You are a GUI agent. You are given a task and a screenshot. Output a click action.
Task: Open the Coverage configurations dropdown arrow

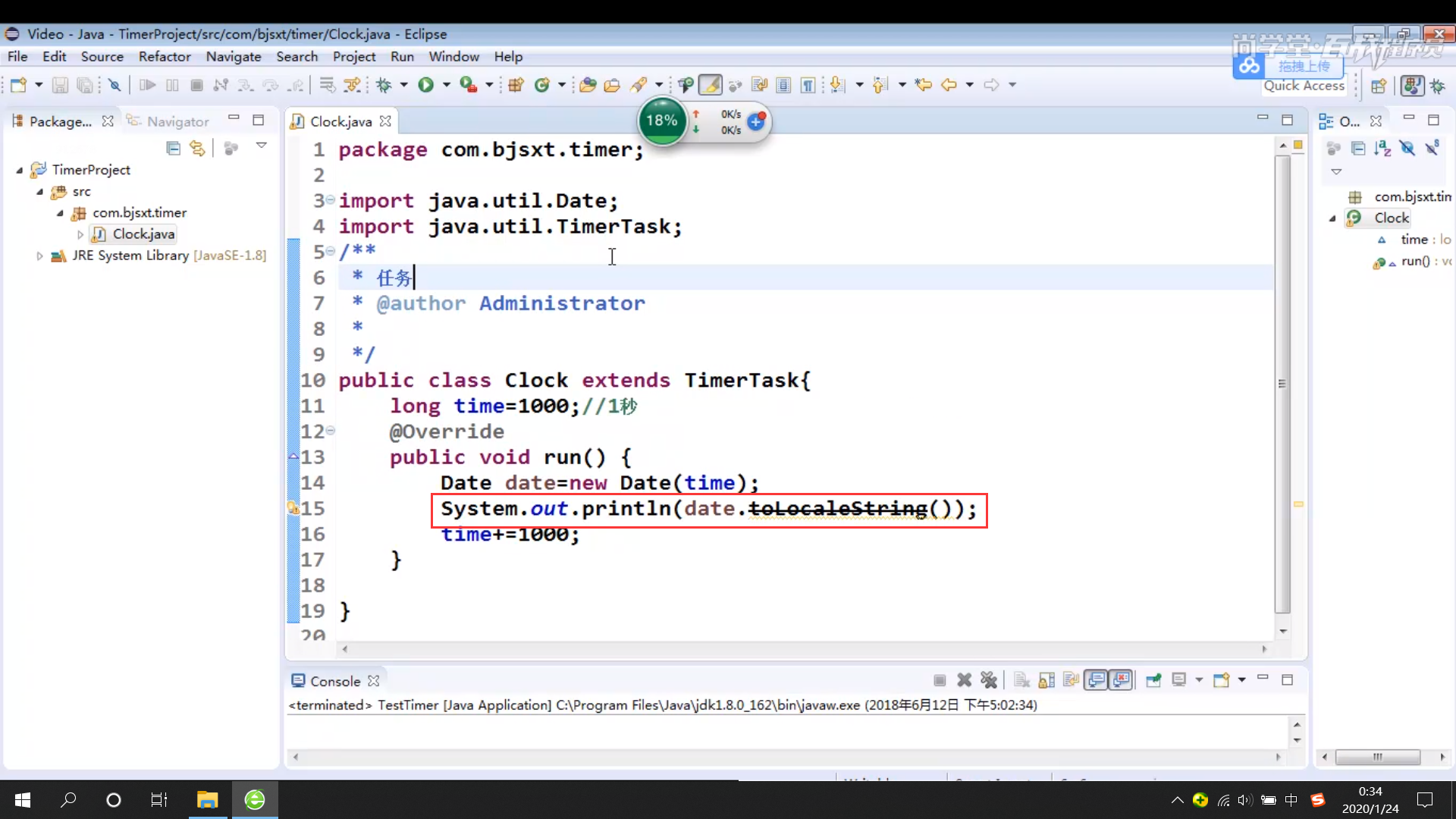point(489,85)
